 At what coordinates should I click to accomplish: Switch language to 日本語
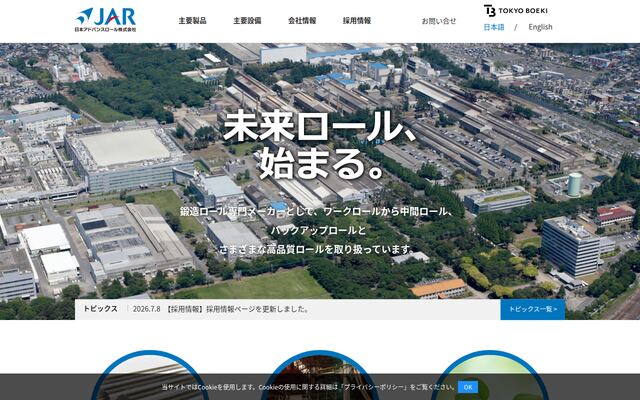pyautogui.click(x=494, y=27)
